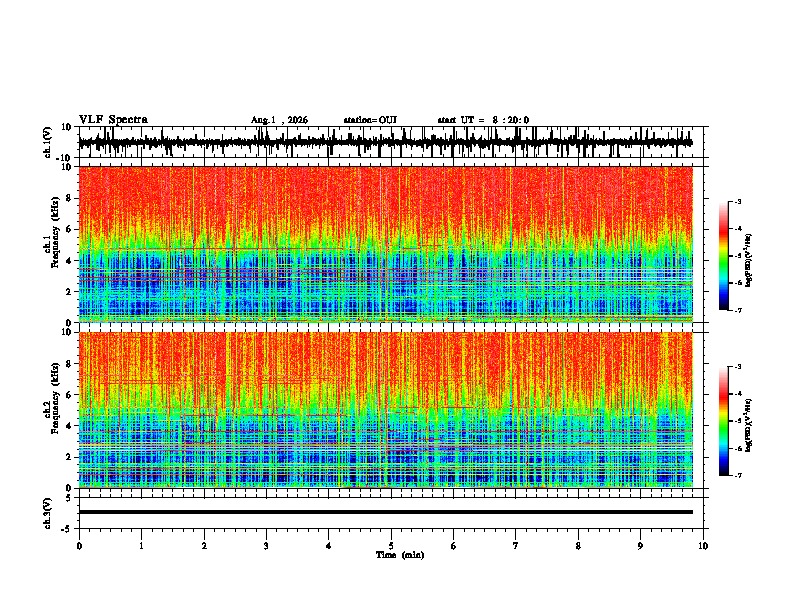The image size is (792, 612).
Task: Click the ch.1 voltage waveform trace
Action: tap(385, 143)
